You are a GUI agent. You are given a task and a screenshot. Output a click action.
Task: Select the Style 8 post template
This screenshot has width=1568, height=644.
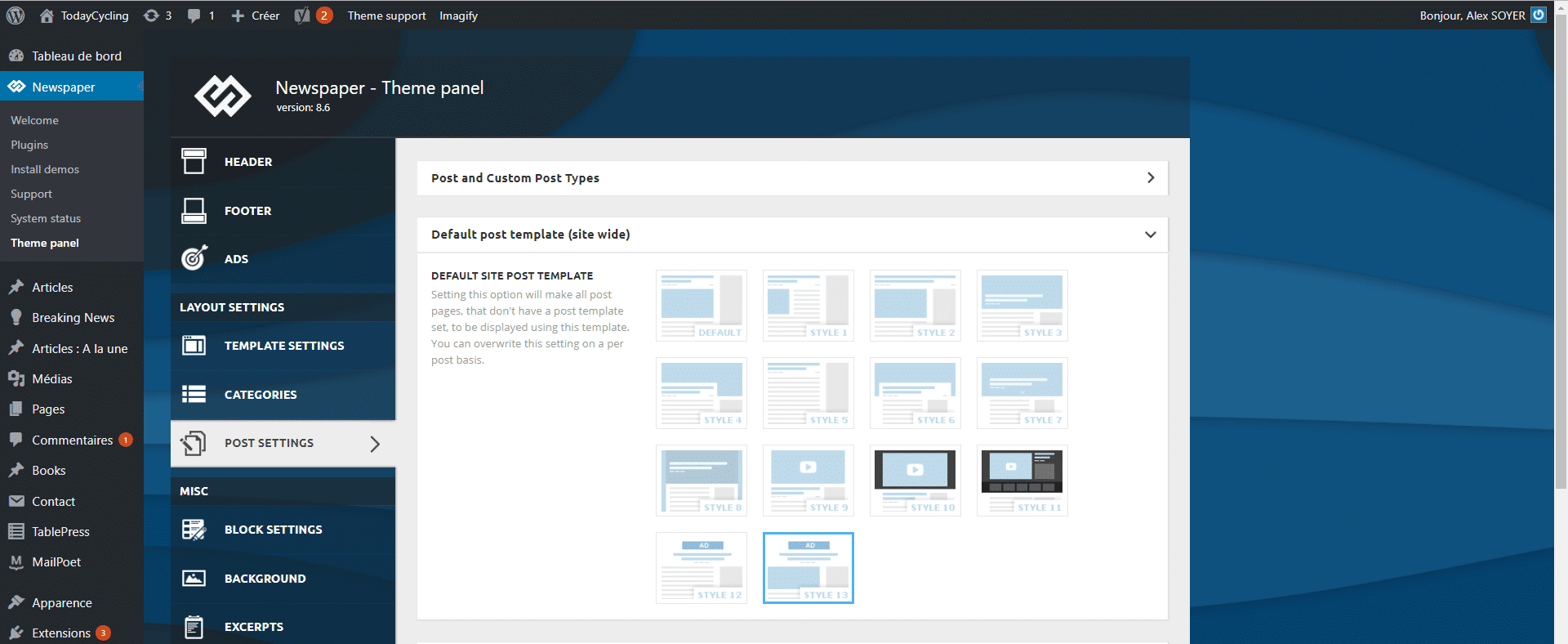(702, 481)
